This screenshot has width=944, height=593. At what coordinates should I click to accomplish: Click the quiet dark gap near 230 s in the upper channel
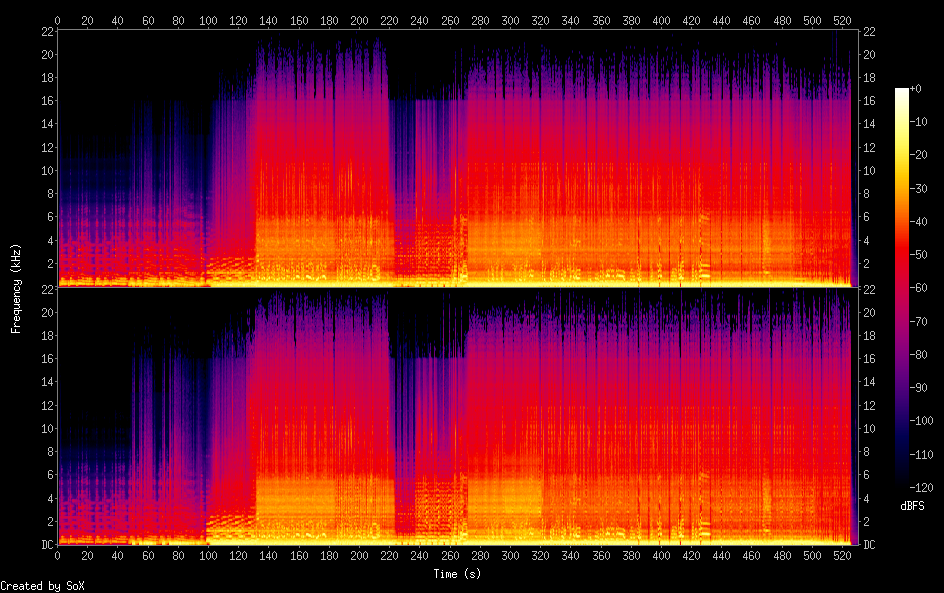tap(402, 170)
